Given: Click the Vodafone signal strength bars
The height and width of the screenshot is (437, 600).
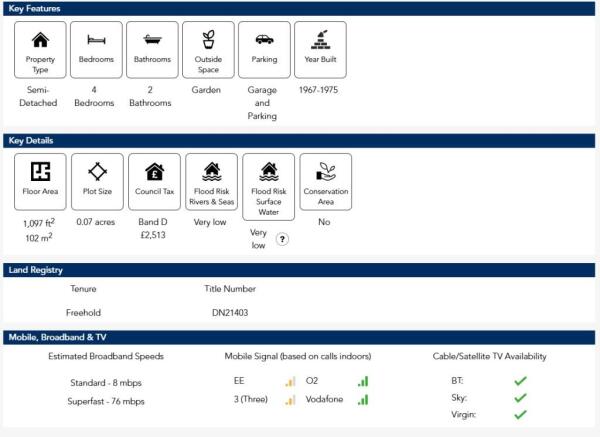Looking at the screenshot, I should pos(363,400).
